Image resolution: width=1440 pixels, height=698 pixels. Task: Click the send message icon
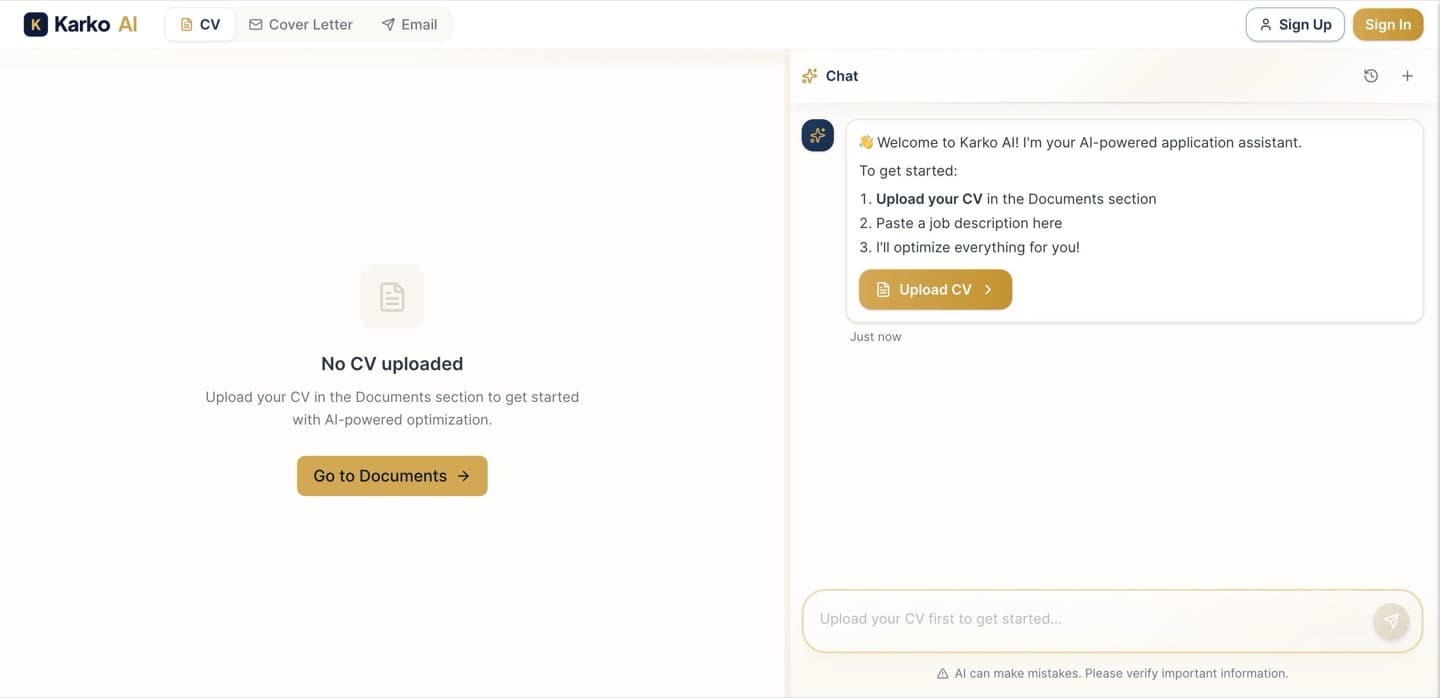(1391, 620)
